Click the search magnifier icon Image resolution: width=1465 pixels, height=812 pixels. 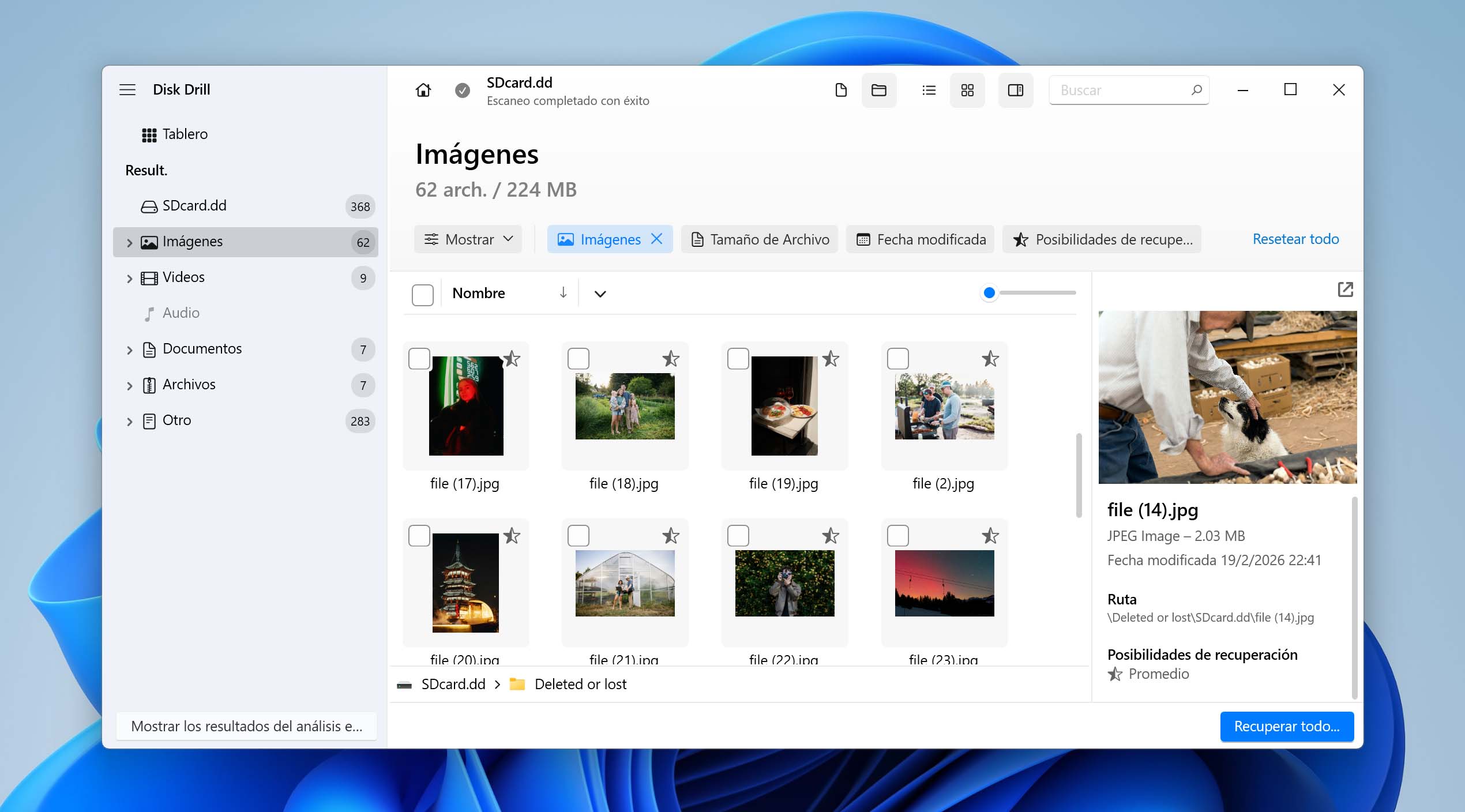[x=1196, y=90]
